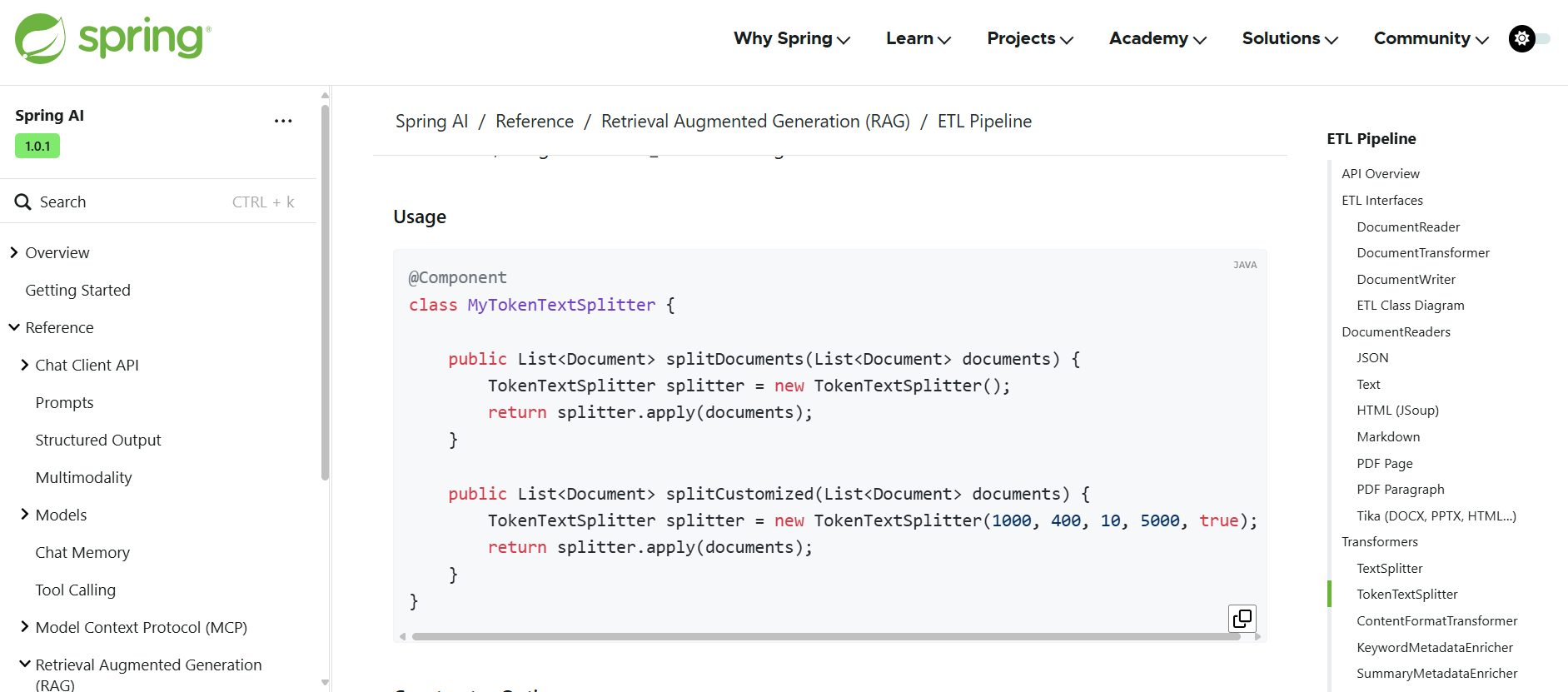Screen dimensions: 1568x692
Task: Open Structured Output page
Action: tap(98, 440)
